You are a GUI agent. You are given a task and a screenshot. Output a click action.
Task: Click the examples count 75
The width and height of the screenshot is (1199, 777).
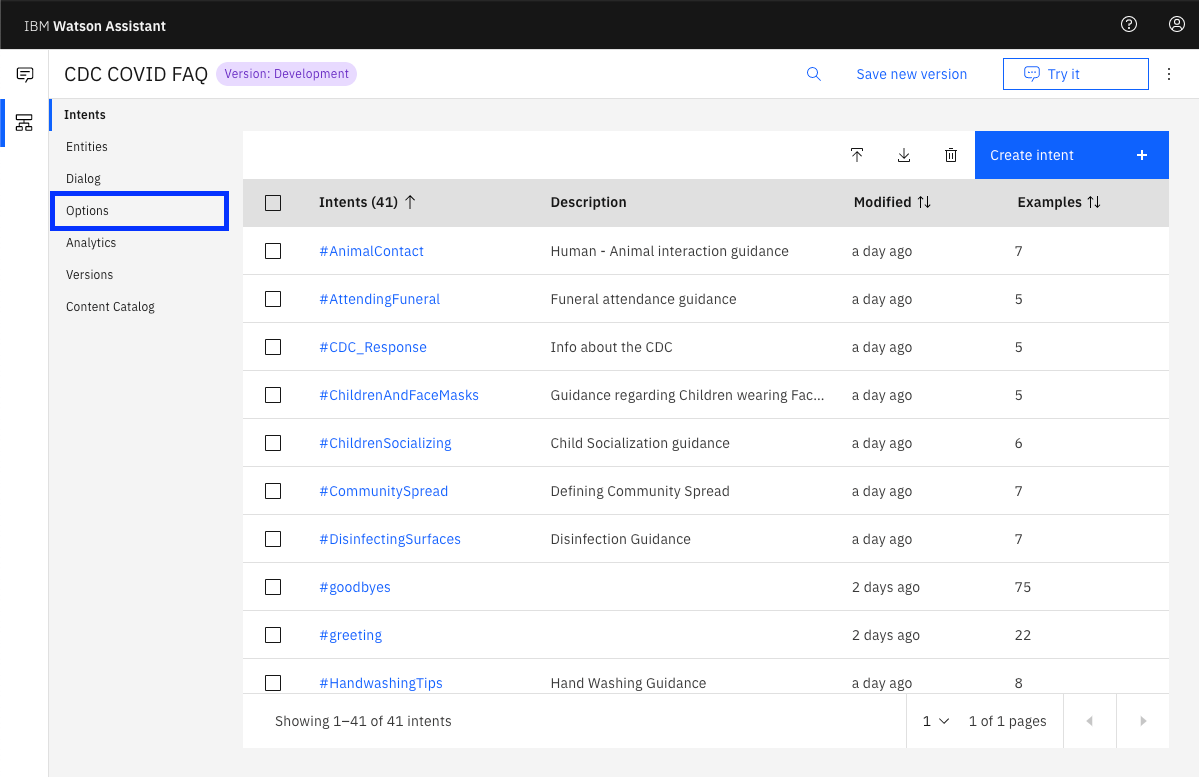(1022, 587)
